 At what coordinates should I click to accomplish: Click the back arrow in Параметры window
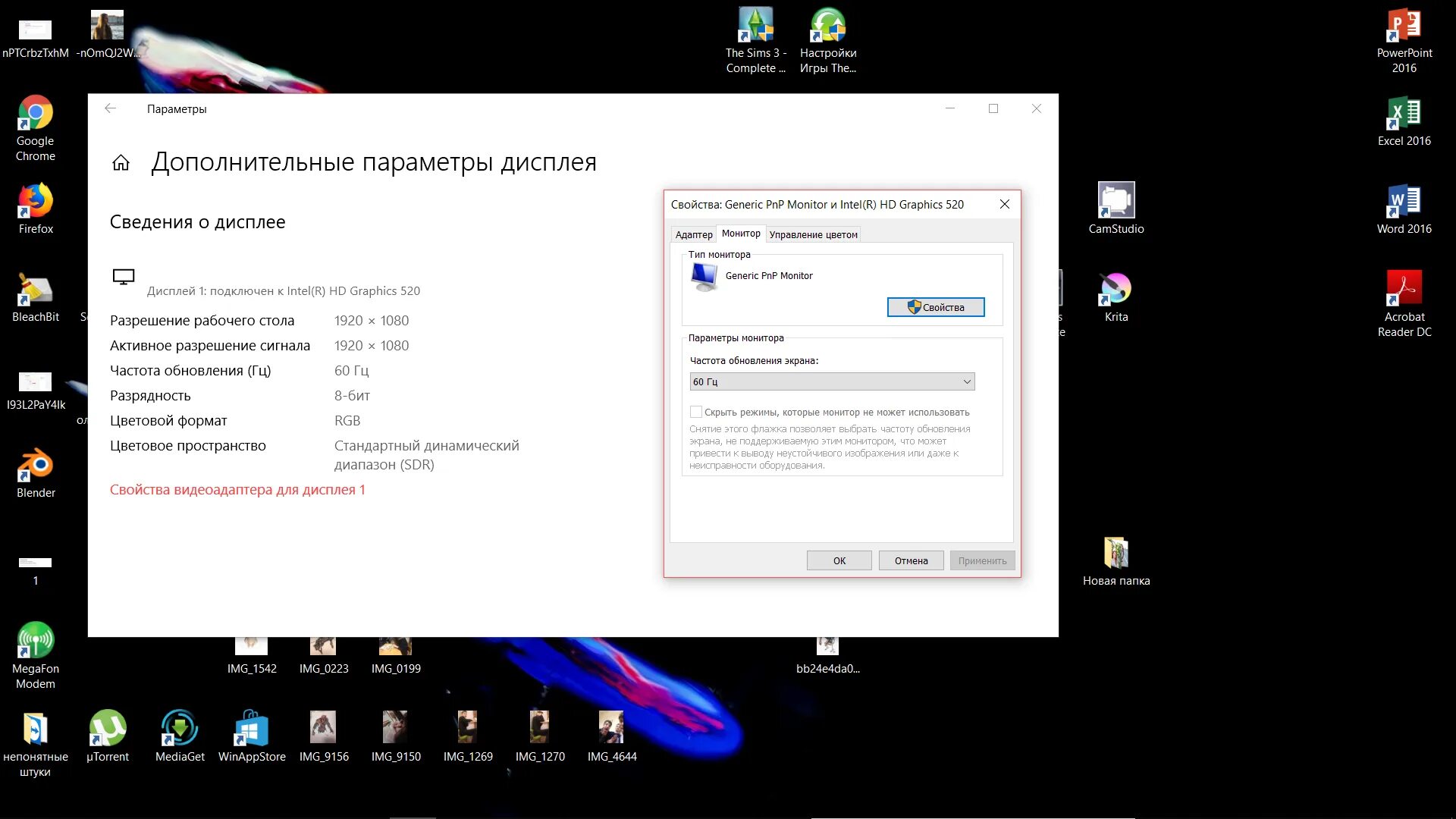[111, 108]
